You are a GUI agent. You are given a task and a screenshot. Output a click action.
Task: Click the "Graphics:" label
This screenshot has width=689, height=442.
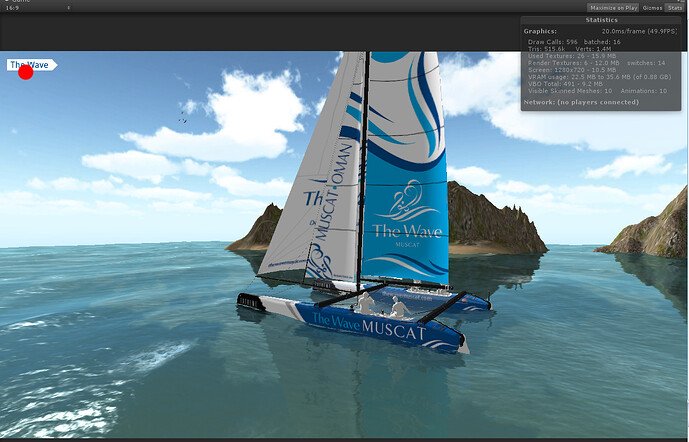point(540,31)
